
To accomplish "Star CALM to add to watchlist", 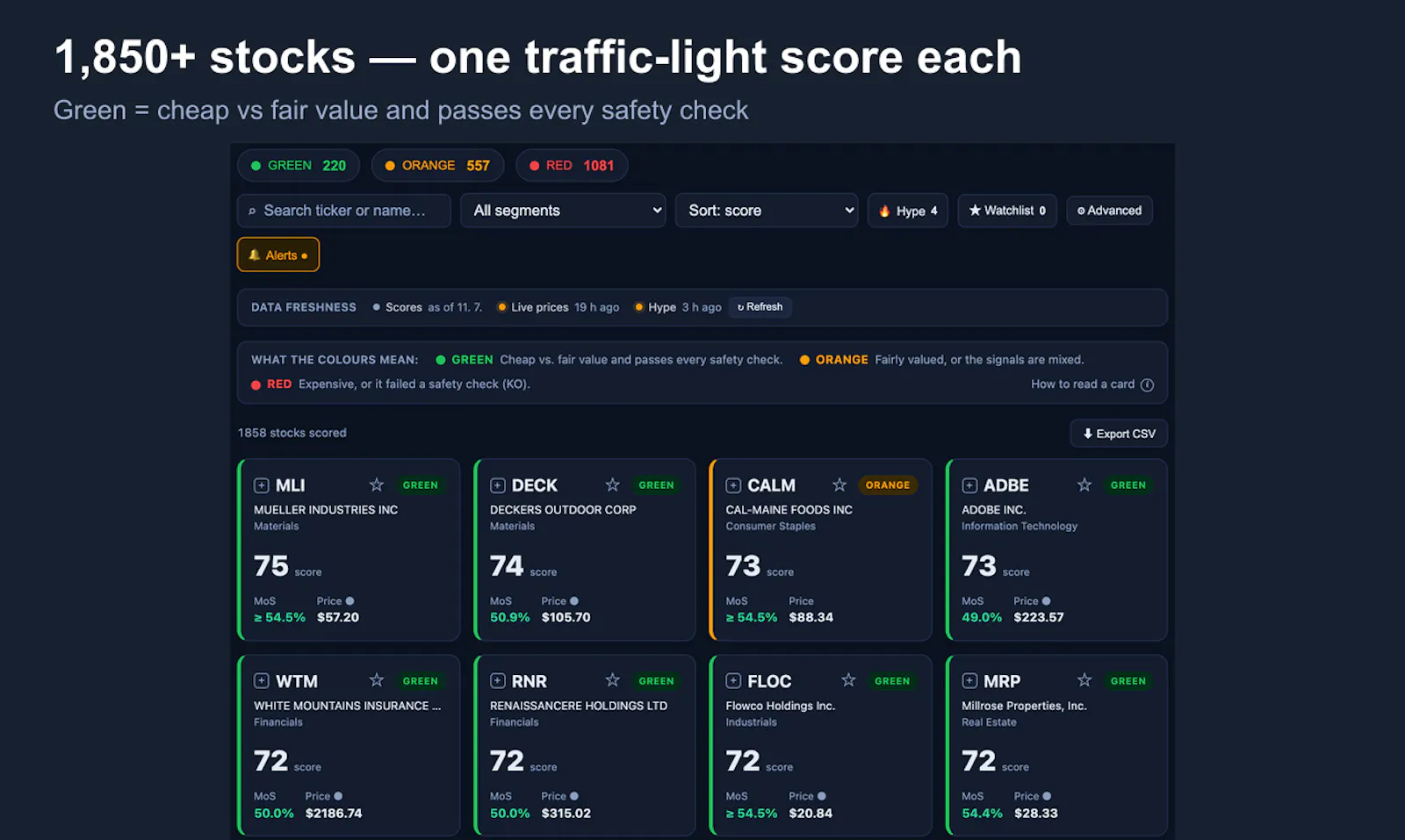I will pyautogui.click(x=839, y=485).
